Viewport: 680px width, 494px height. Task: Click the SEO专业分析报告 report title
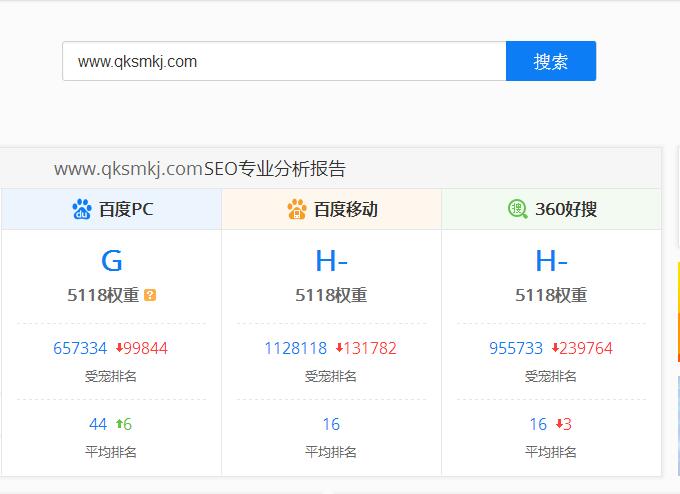coord(275,168)
